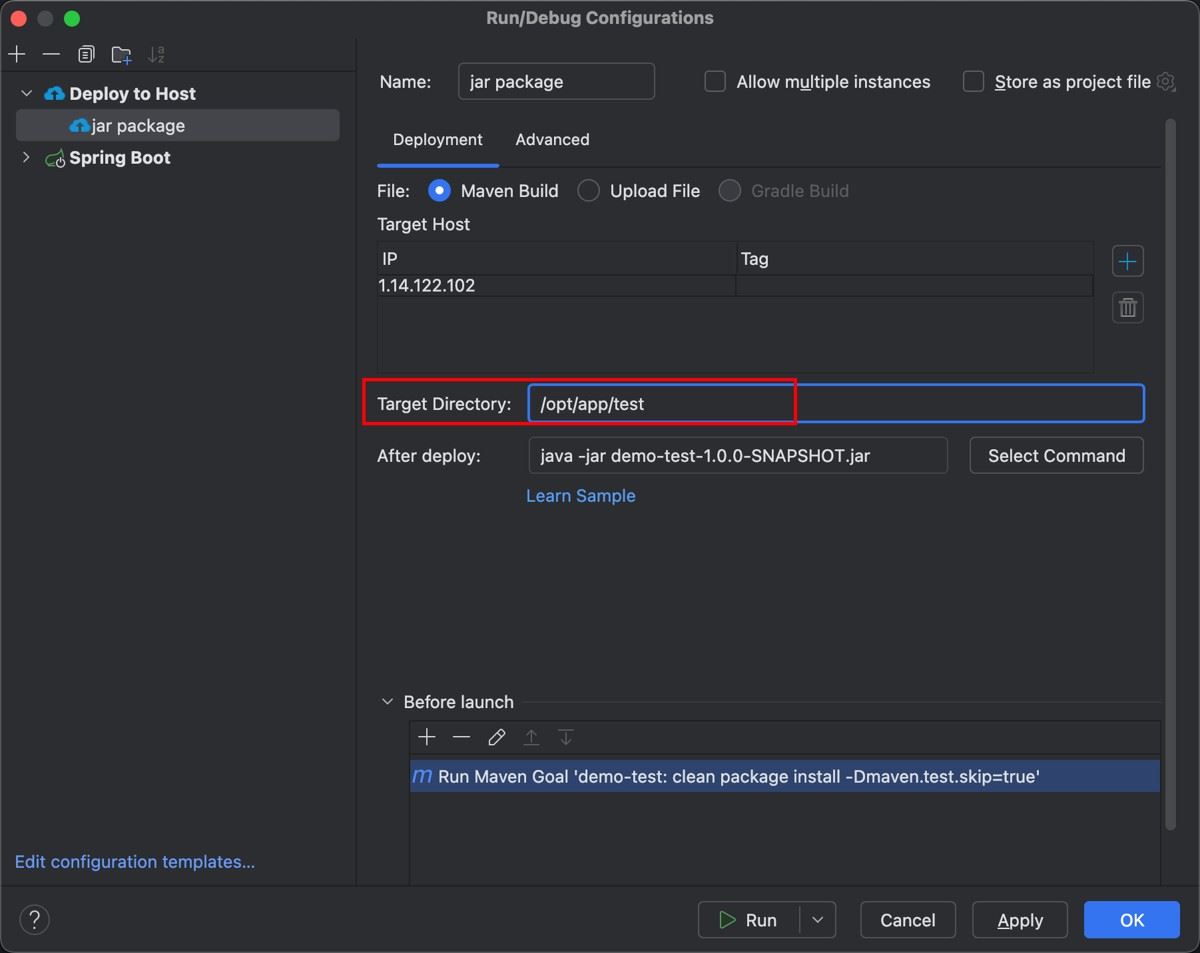Screen dimensions: 1200x953
Task: Switch to the Advanced tab
Action: click(x=552, y=140)
